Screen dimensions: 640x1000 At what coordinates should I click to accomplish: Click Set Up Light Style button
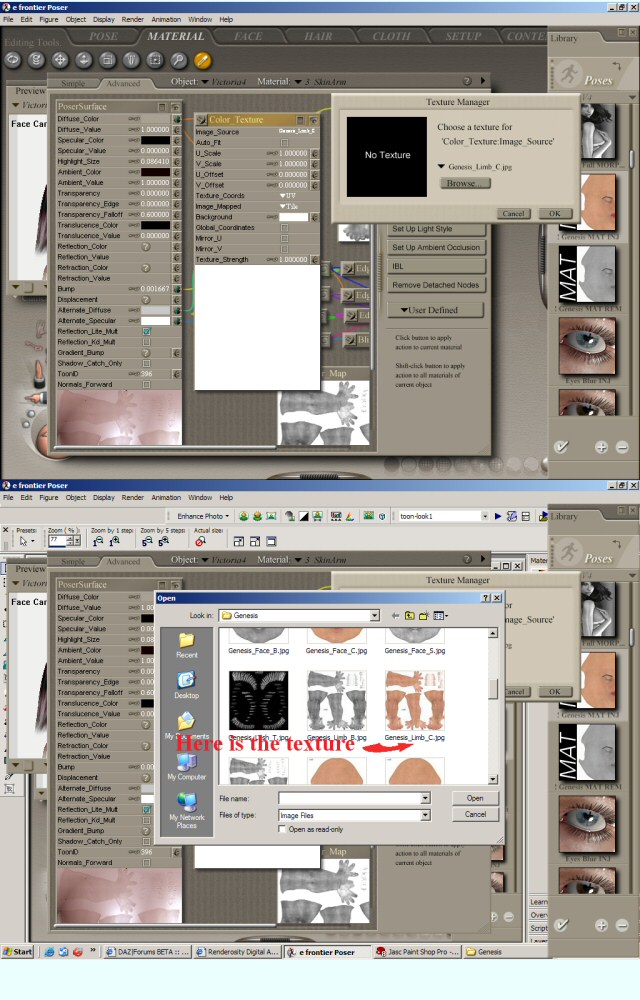point(437,229)
